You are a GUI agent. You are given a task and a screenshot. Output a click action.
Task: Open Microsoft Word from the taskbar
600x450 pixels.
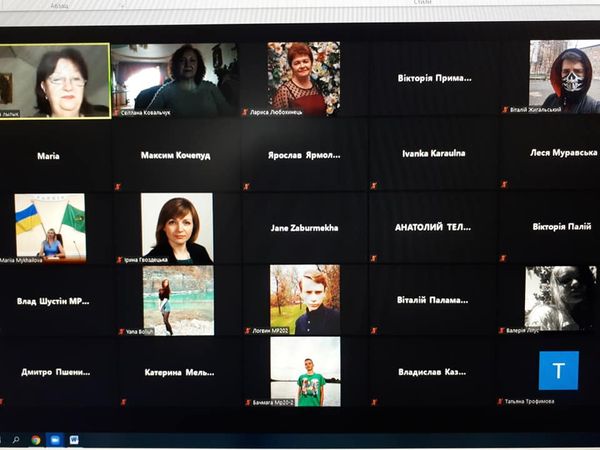[74, 439]
